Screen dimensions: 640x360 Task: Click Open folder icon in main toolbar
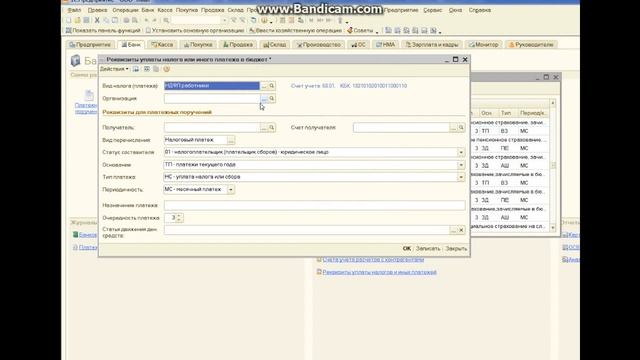pos(78,20)
